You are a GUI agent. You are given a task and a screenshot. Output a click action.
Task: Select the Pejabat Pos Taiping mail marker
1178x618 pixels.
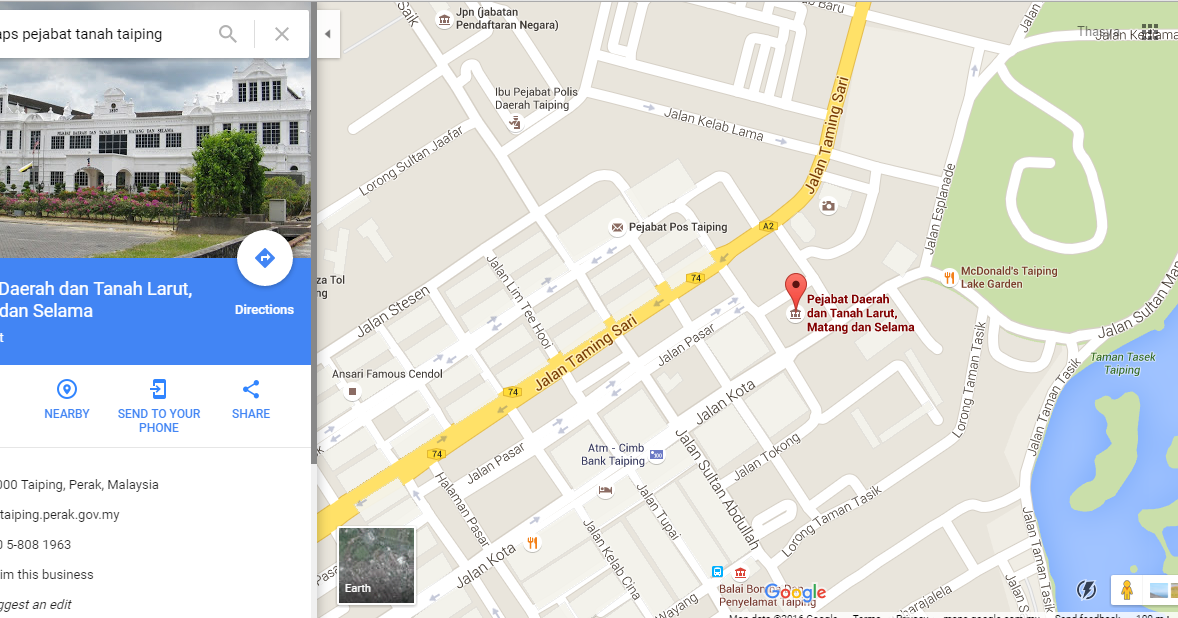click(x=617, y=228)
